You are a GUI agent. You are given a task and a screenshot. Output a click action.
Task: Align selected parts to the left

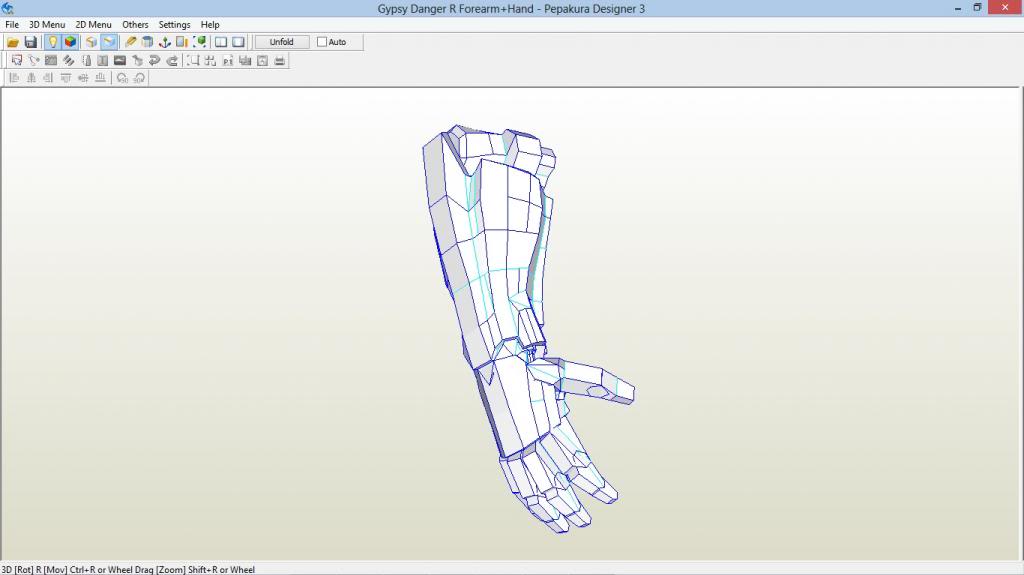coord(14,78)
